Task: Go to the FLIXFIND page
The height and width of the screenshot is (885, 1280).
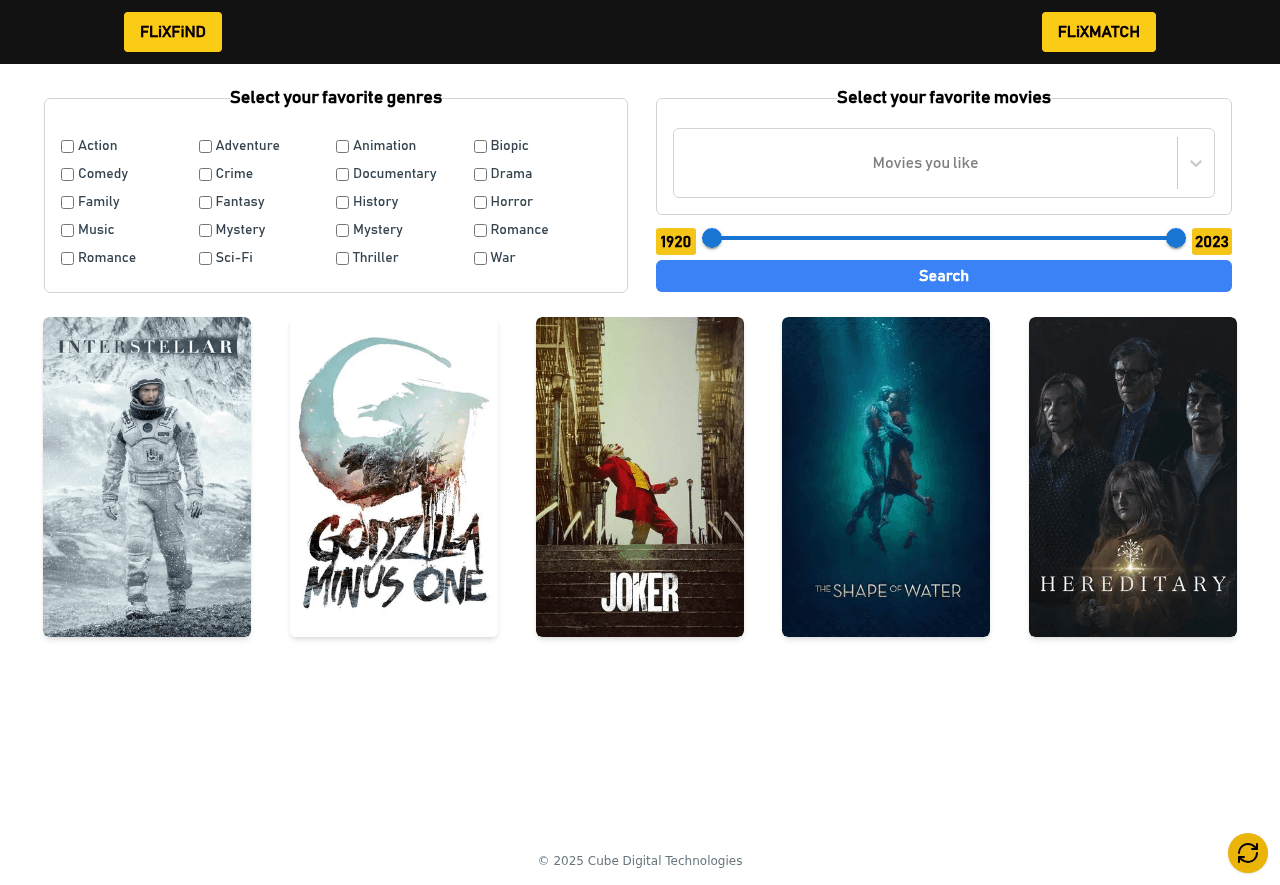Action: [172, 31]
